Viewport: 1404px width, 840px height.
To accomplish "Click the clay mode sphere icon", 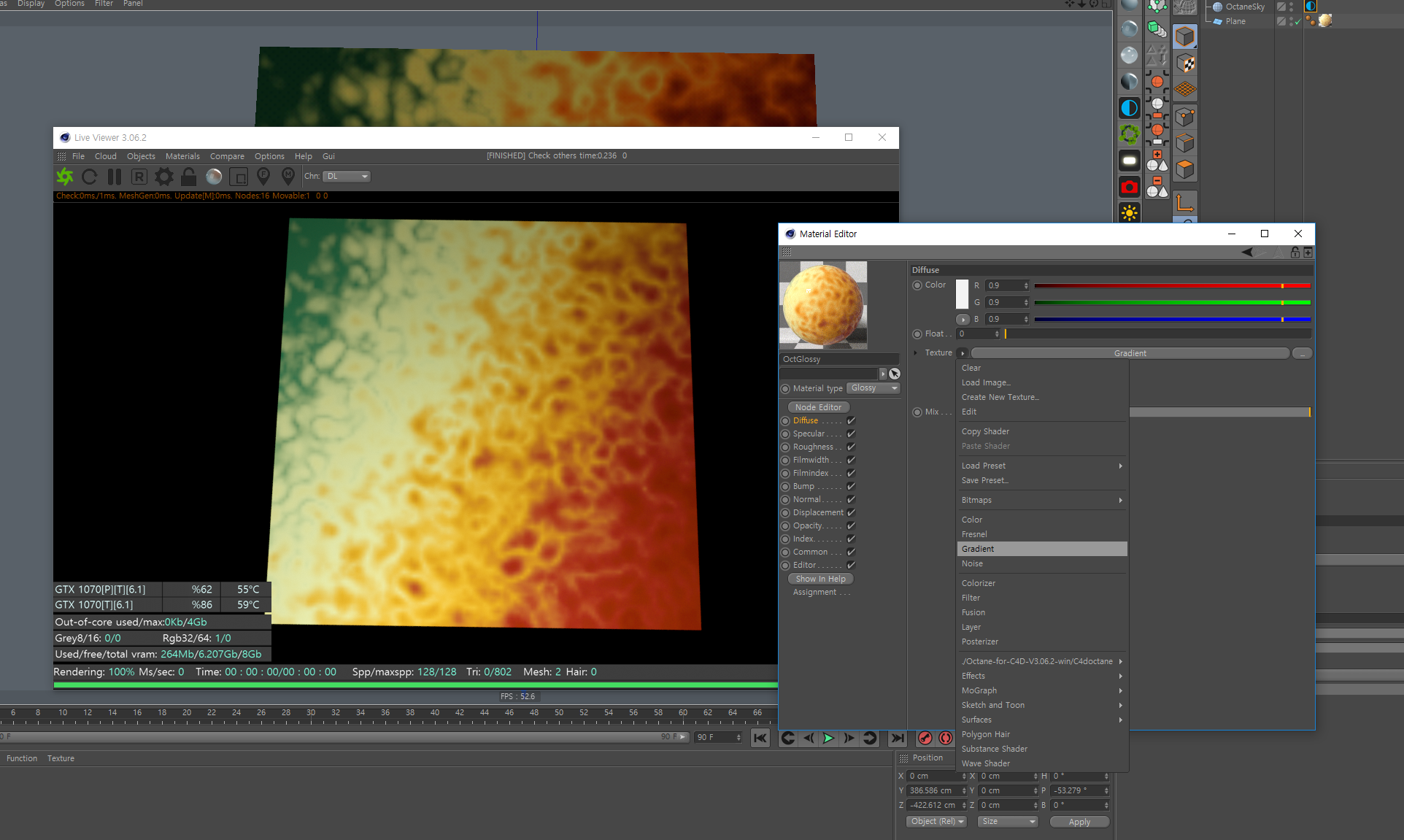I will 214,177.
